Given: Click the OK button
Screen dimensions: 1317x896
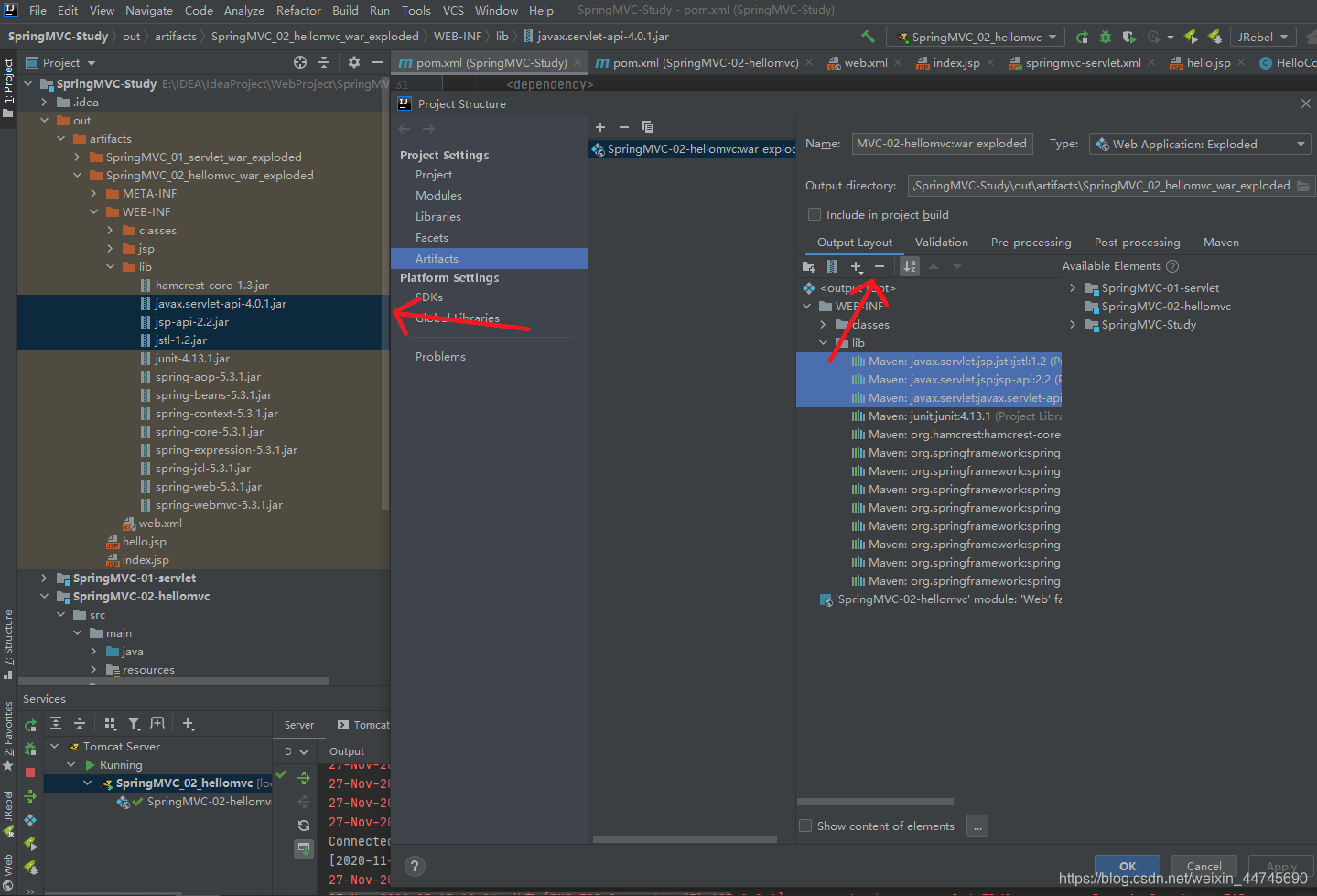Looking at the screenshot, I should pyautogui.click(x=1128, y=866).
